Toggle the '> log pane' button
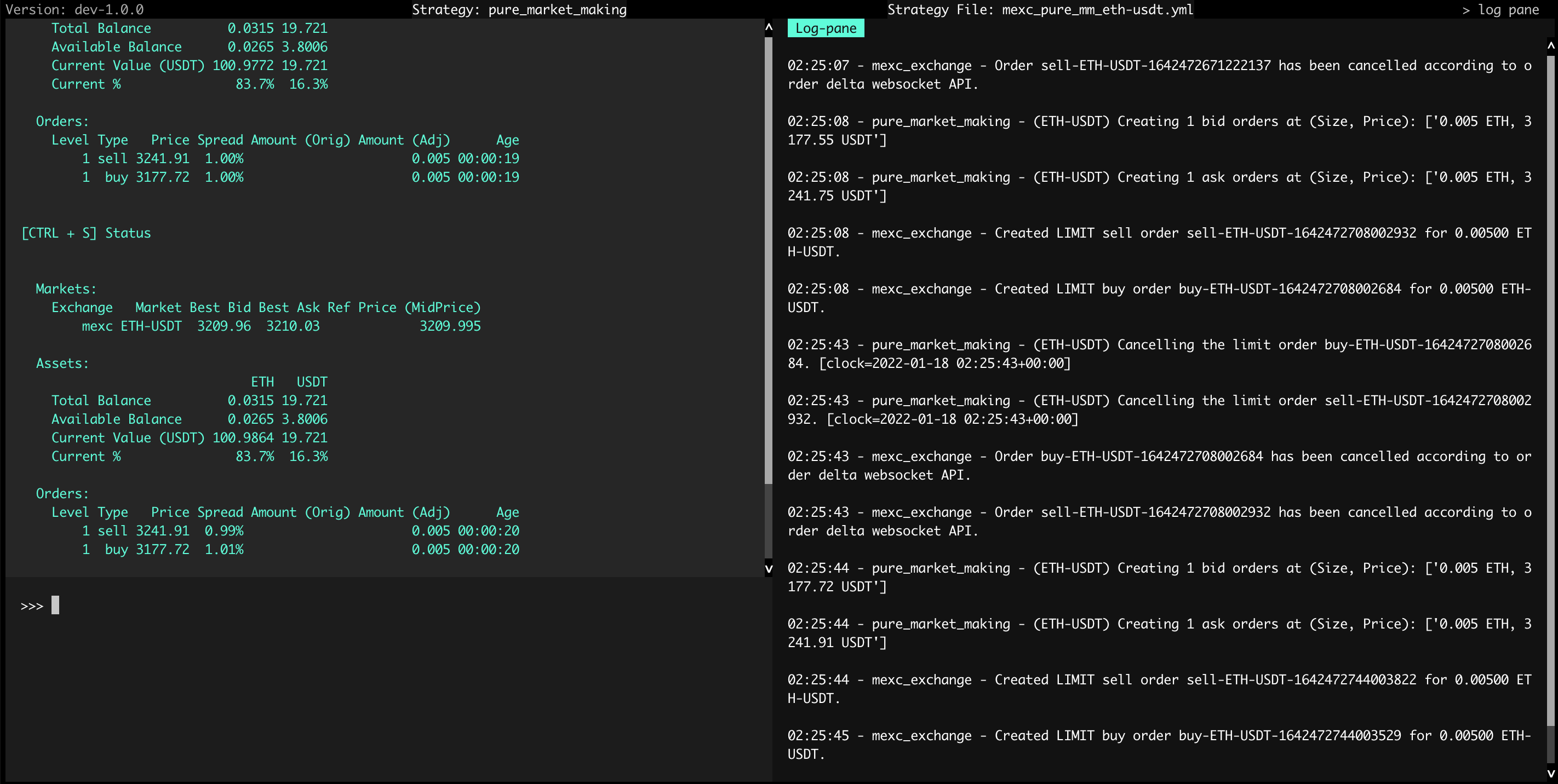The height and width of the screenshot is (784, 1558). [x=1500, y=10]
